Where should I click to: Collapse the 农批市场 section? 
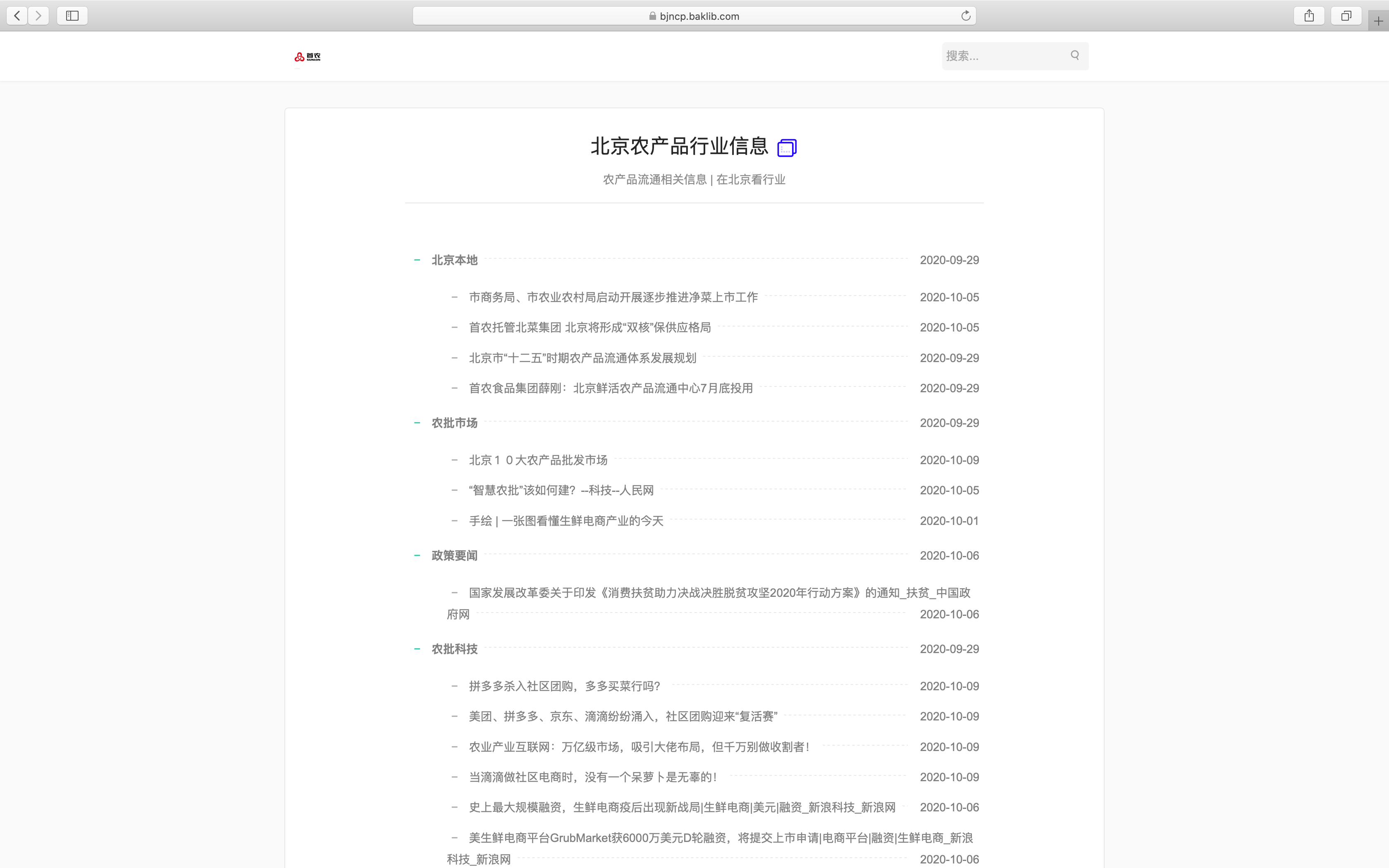coord(417,423)
